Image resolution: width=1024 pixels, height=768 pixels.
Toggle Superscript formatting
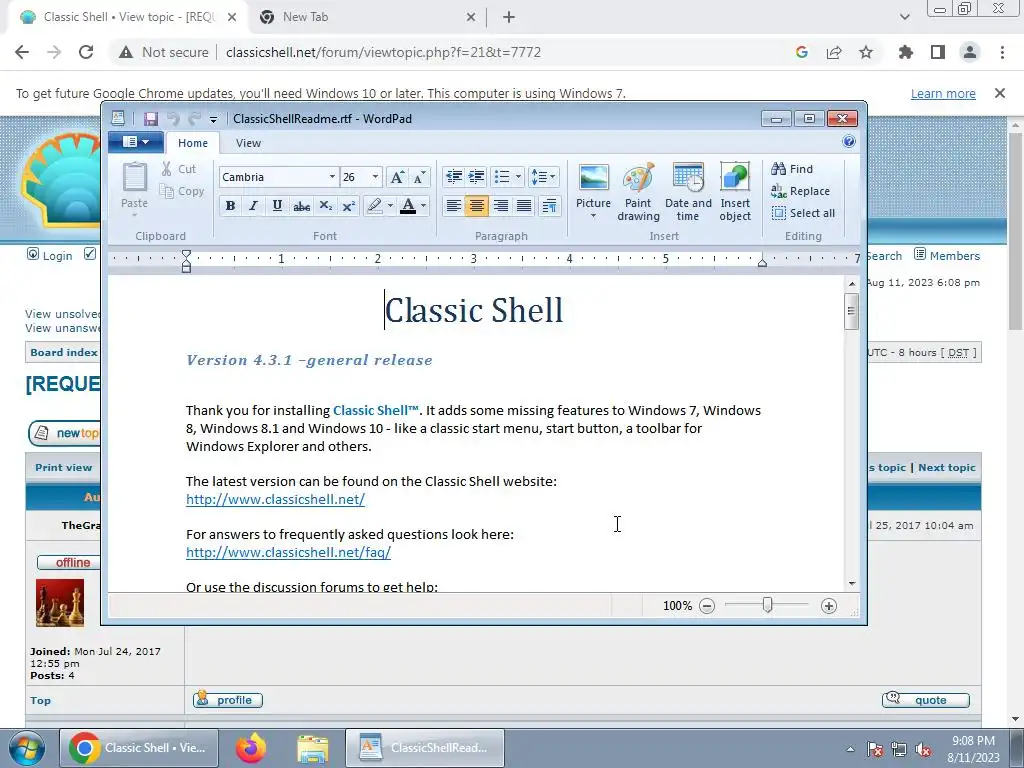(349, 206)
